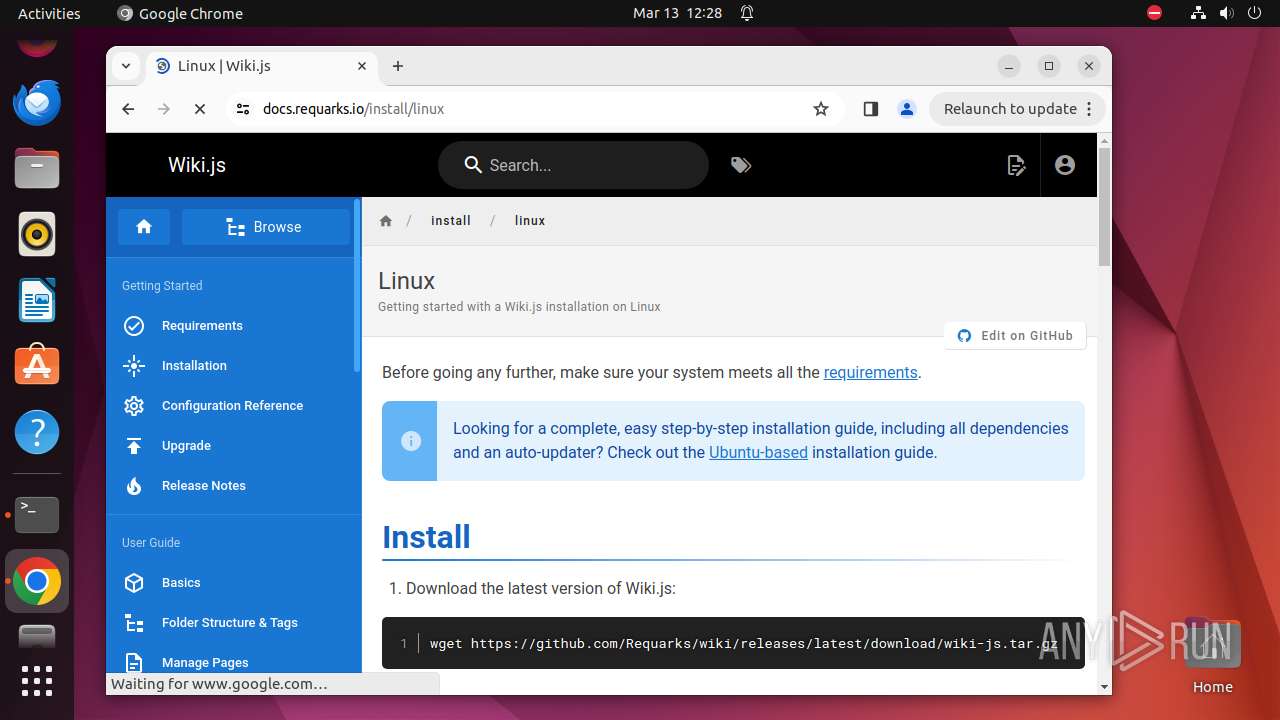Click the magnifier icon in search bar
The height and width of the screenshot is (720, 1280).
tap(473, 165)
